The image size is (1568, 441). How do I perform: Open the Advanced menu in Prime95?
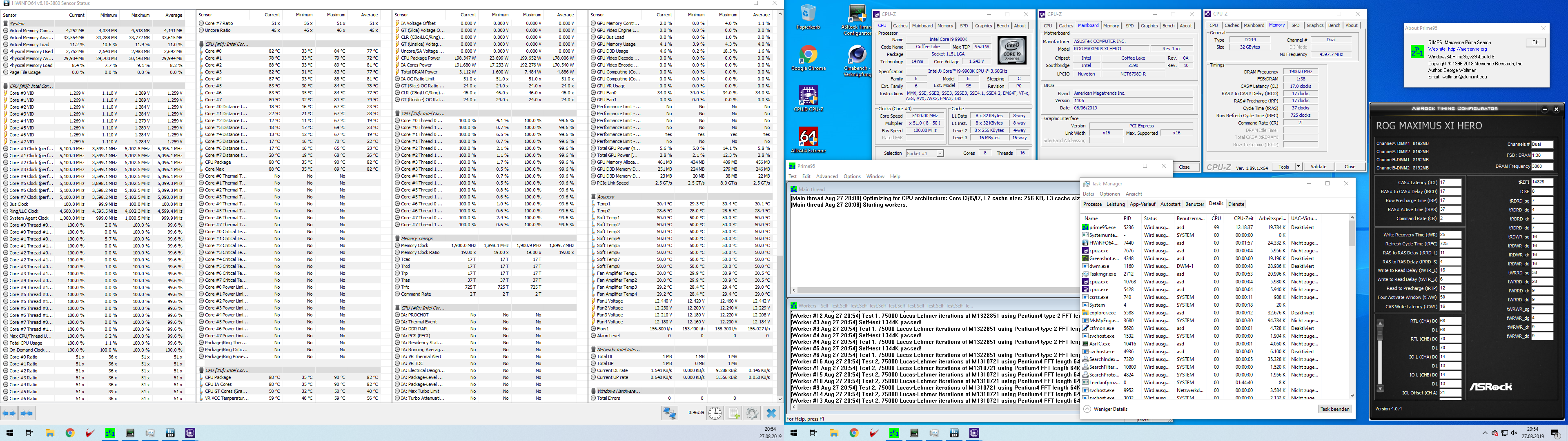826,177
